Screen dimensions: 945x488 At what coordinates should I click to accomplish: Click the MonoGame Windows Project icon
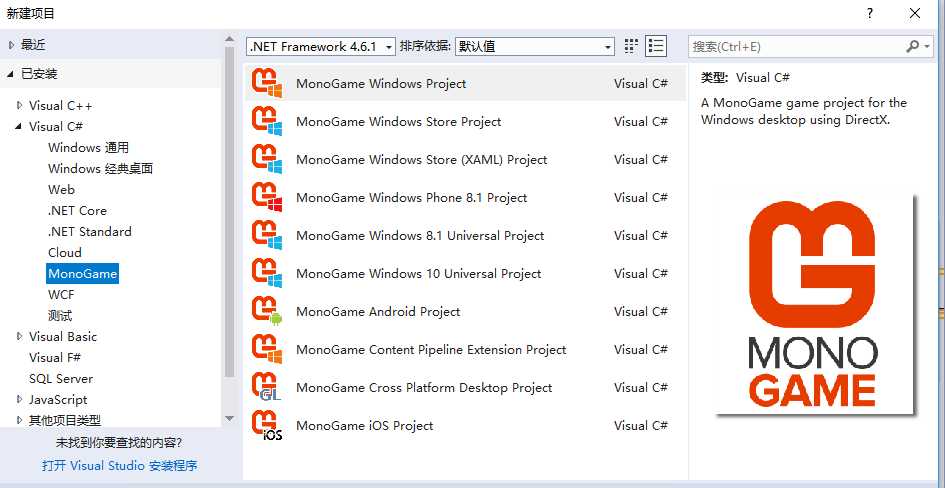(x=266, y=83)
